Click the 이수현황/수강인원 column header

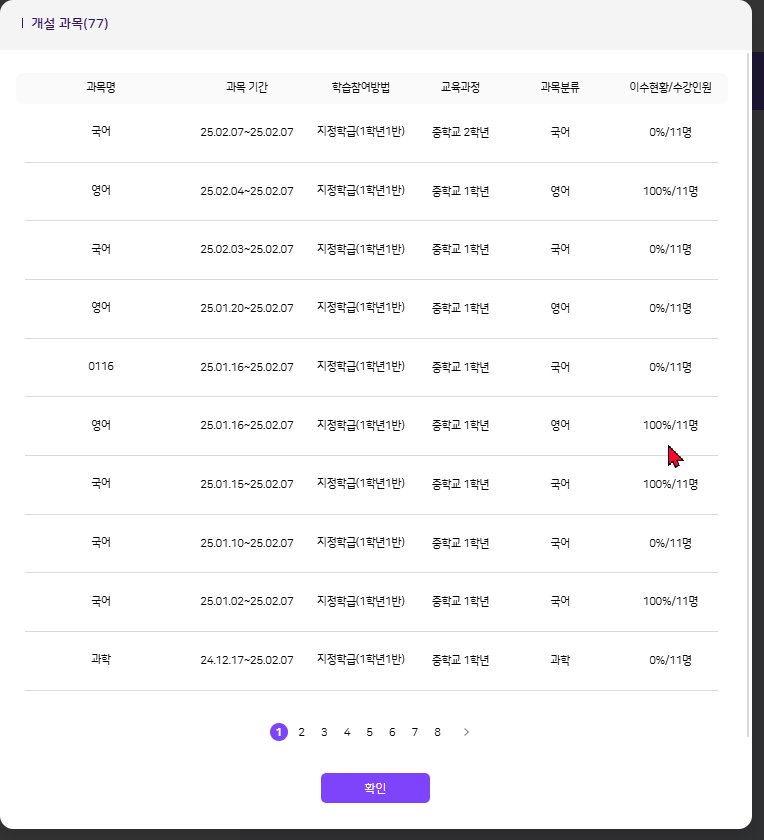pyautogui.click(x=670, y=87)
